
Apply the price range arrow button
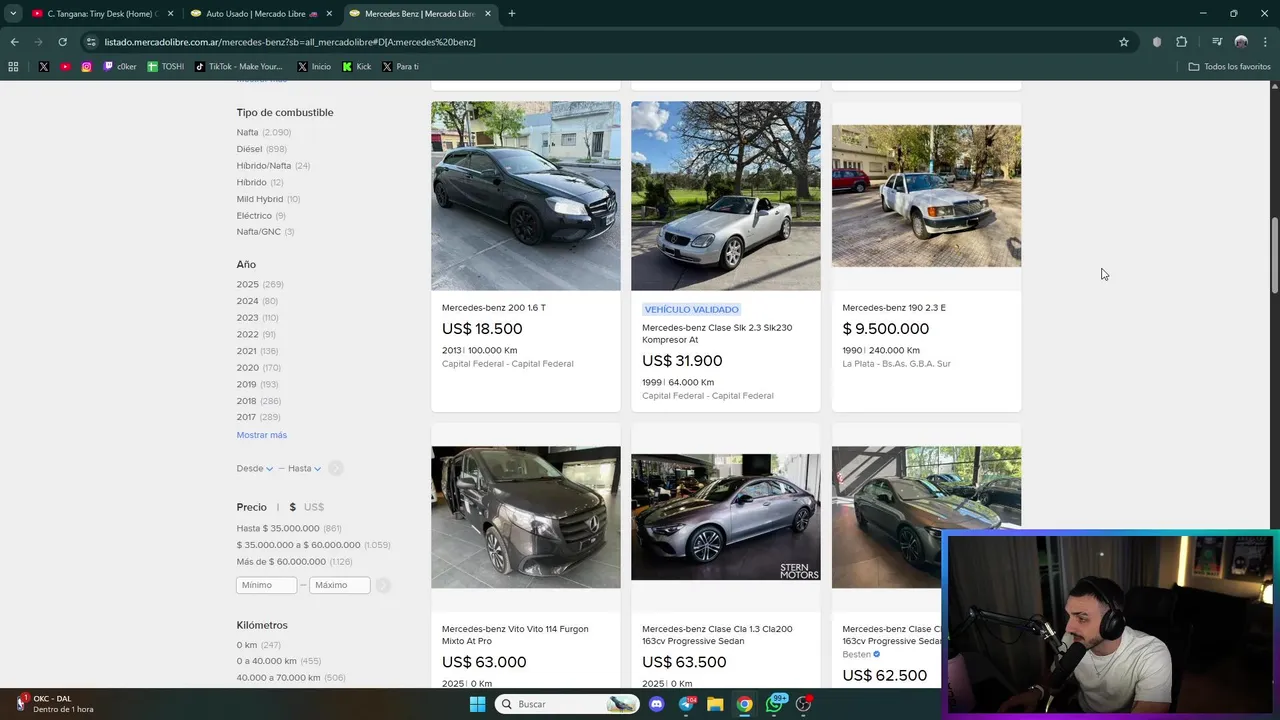click(383, 585)
